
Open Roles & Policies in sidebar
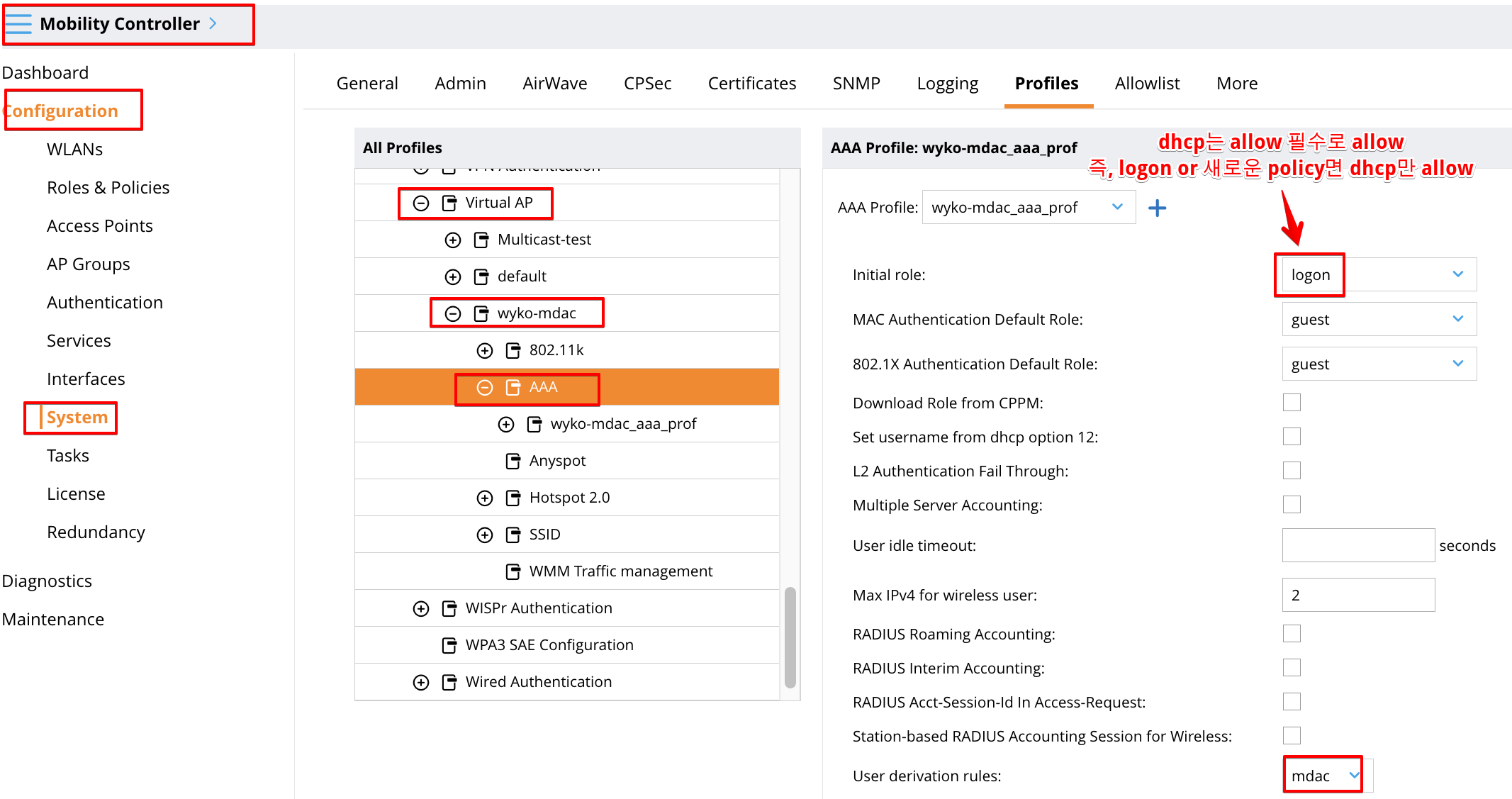[108, 187]
